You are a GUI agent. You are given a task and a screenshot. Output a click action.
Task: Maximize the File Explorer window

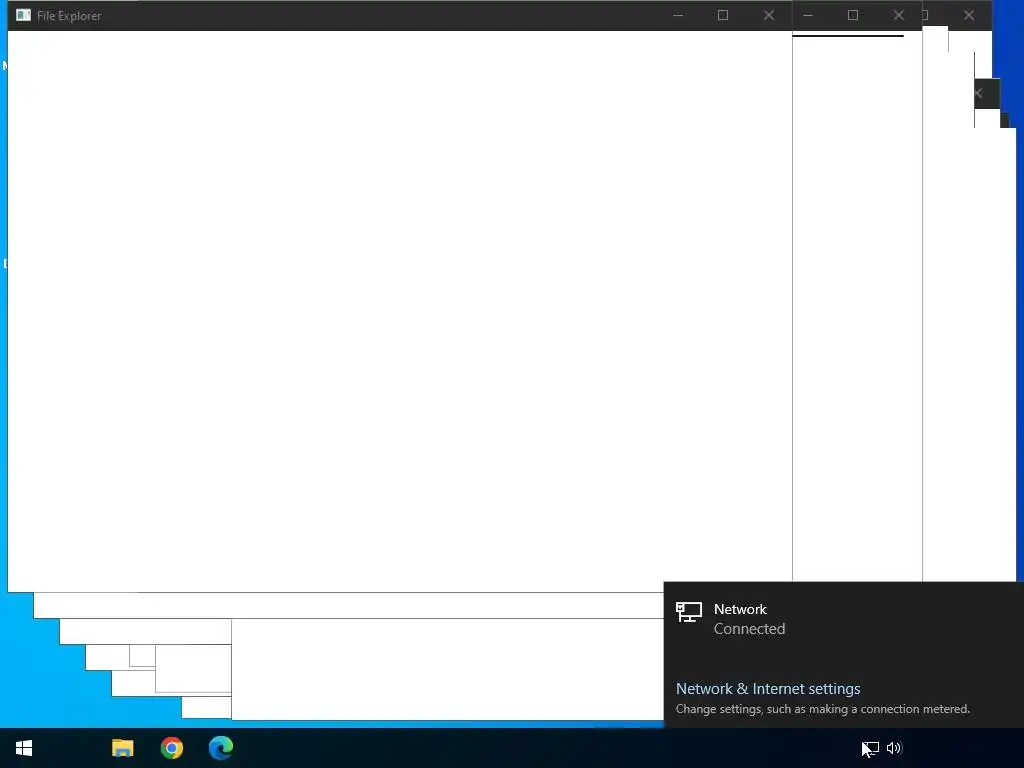click(723, 15)
